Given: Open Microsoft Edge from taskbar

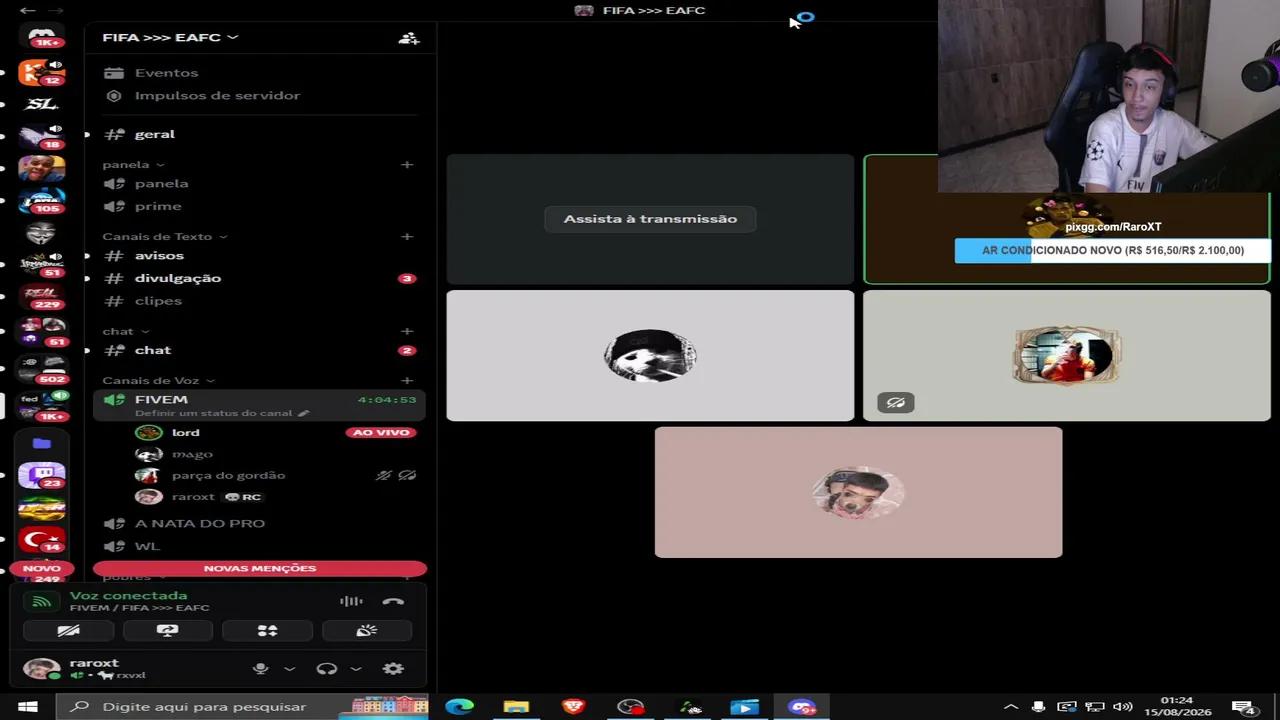Looking at the screenshot, I should 459,707.
